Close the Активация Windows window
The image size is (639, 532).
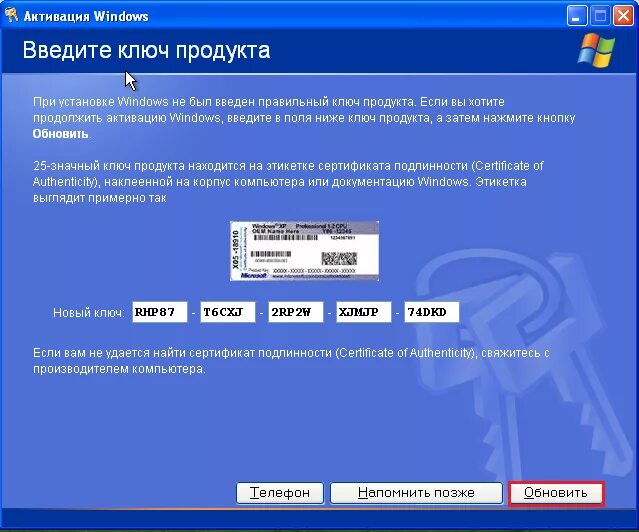point(624,16)
